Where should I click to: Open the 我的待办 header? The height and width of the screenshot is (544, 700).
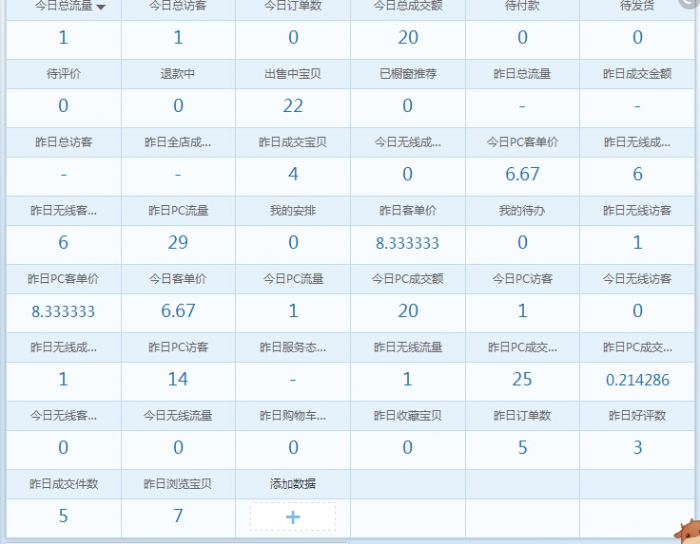point(522,211)
